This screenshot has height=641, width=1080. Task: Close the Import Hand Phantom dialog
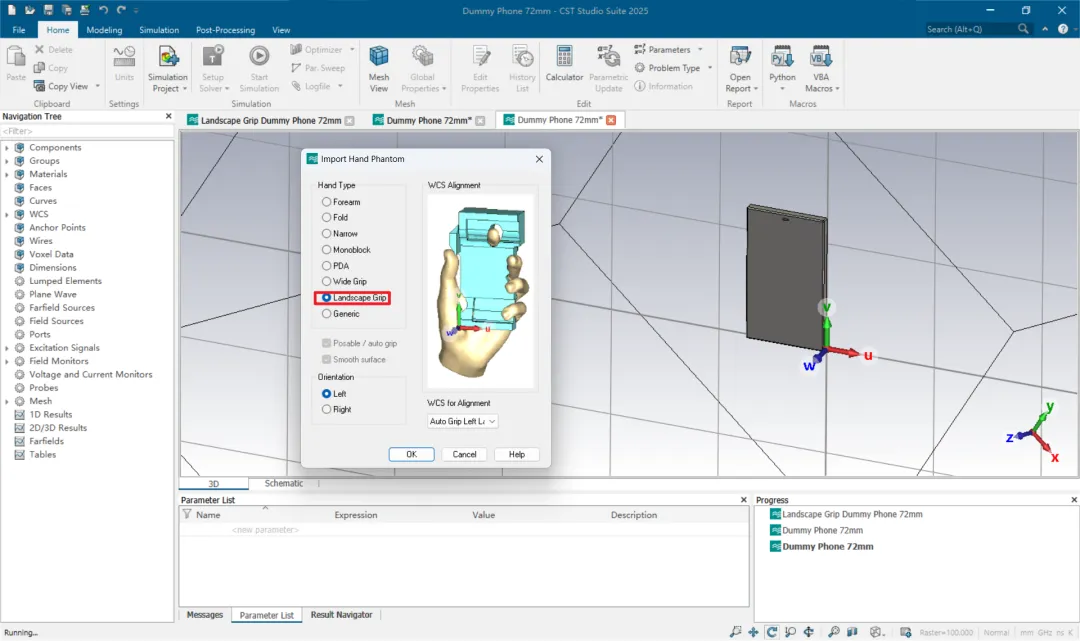[539, 159]
